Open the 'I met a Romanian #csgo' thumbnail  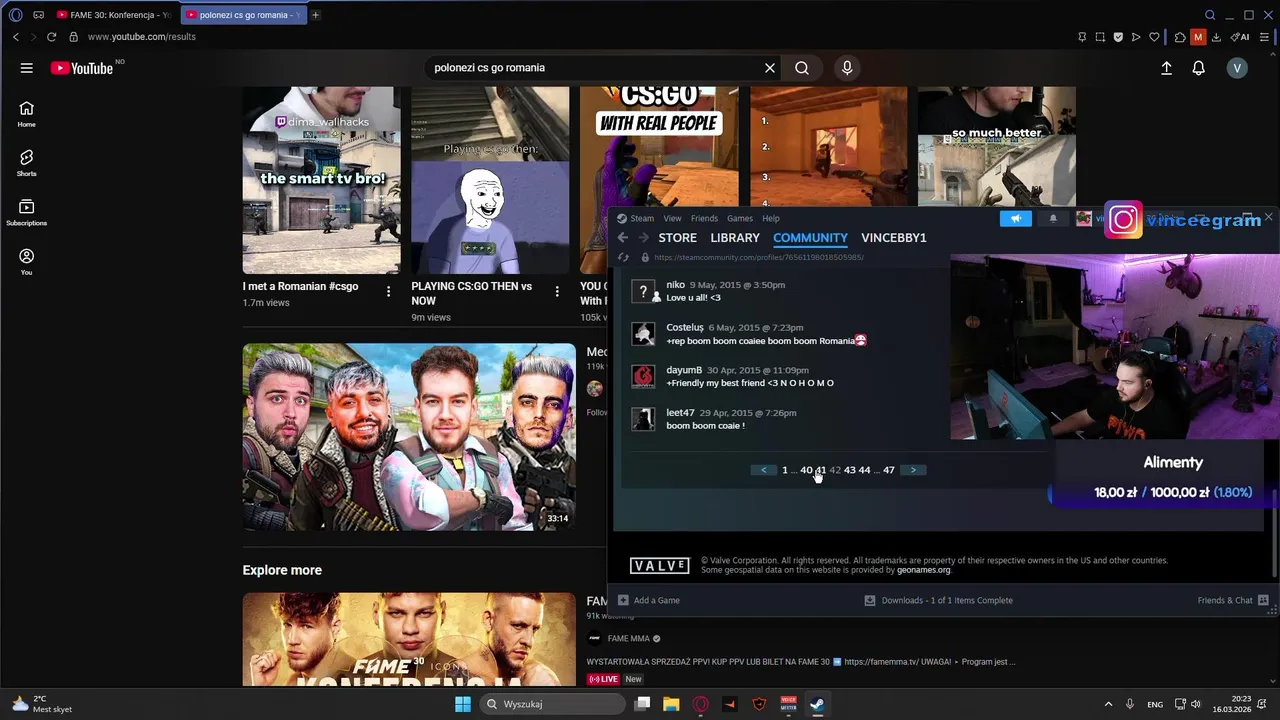click(321, 180)
